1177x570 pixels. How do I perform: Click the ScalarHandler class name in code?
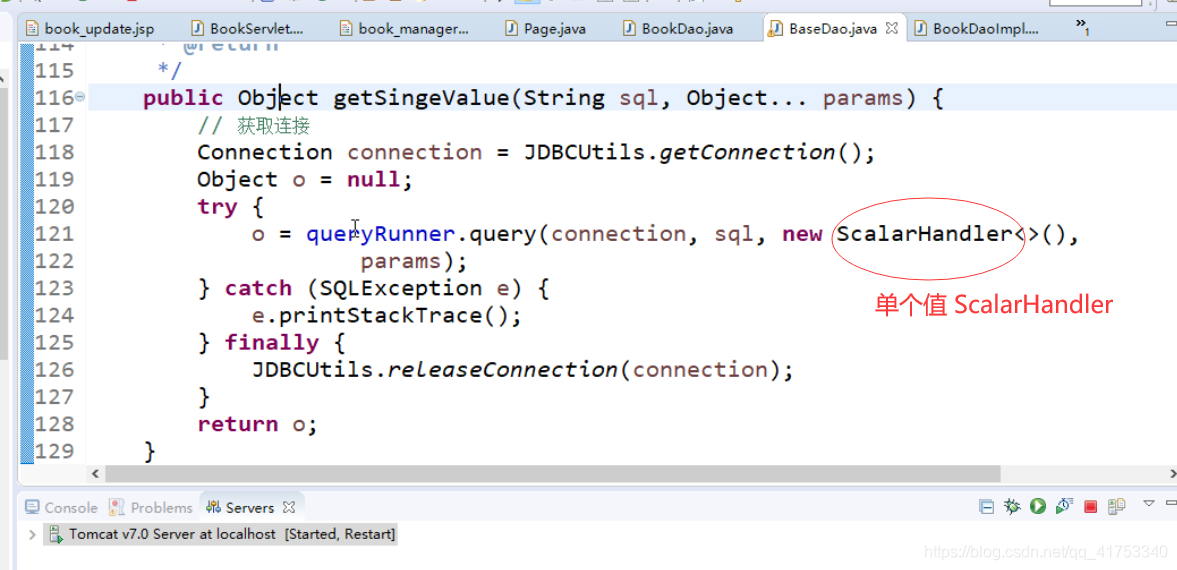[924, 234]
